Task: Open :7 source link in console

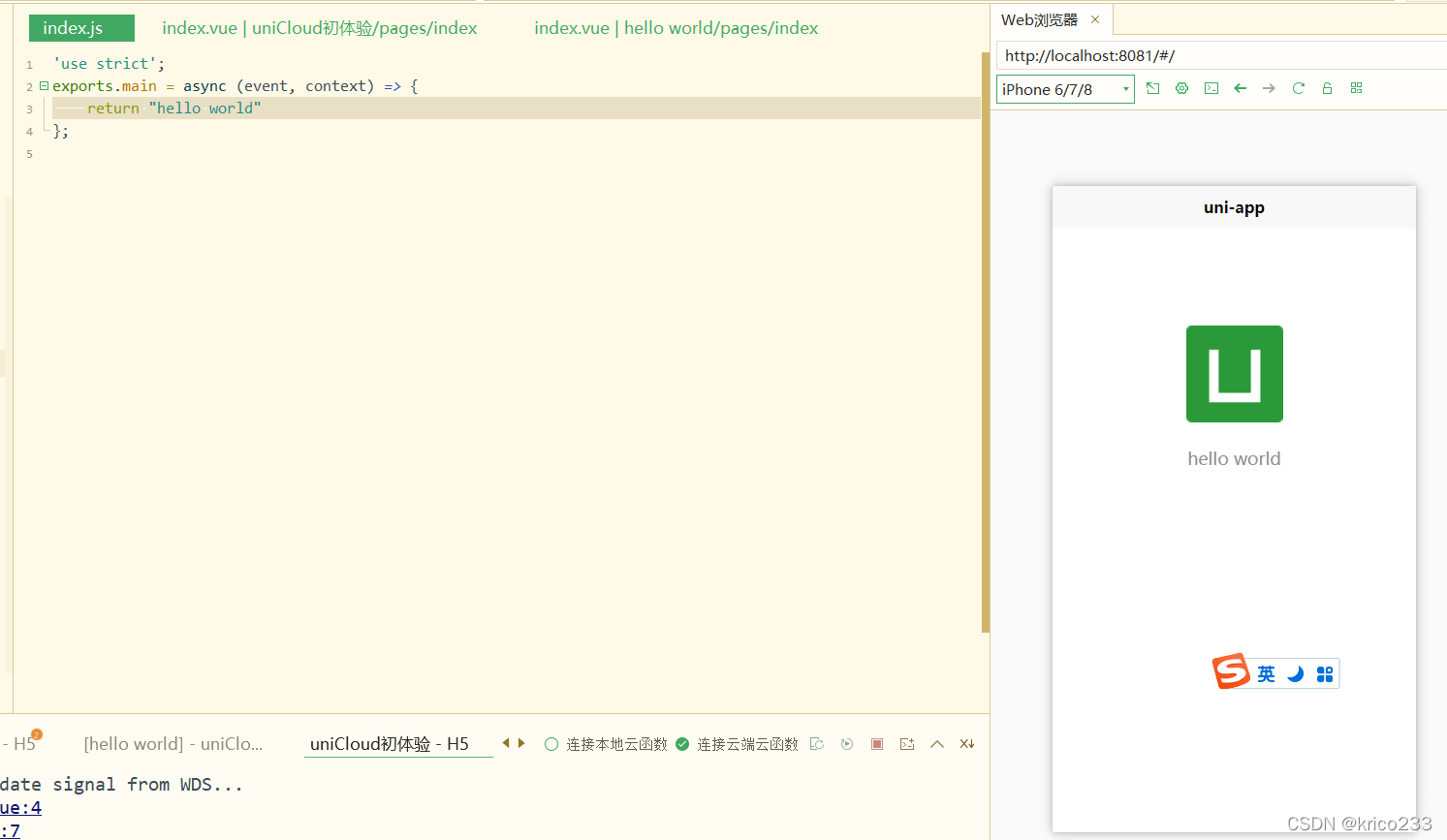Action: 10,830
